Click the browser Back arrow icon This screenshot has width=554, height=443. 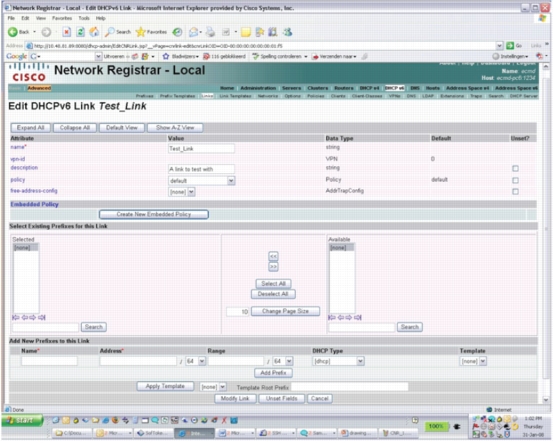[12, 32]
